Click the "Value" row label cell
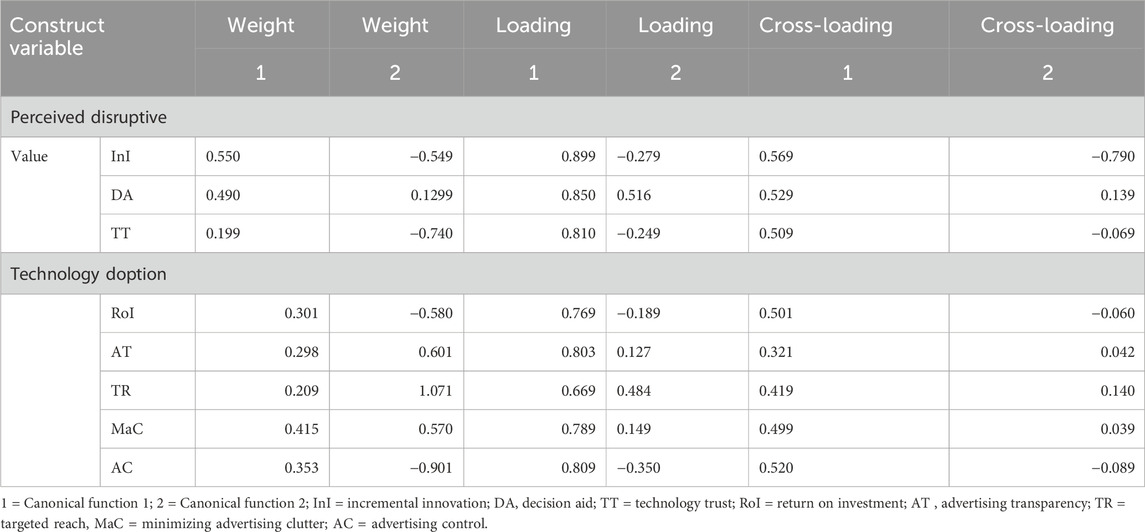 (x=32, y=156)
